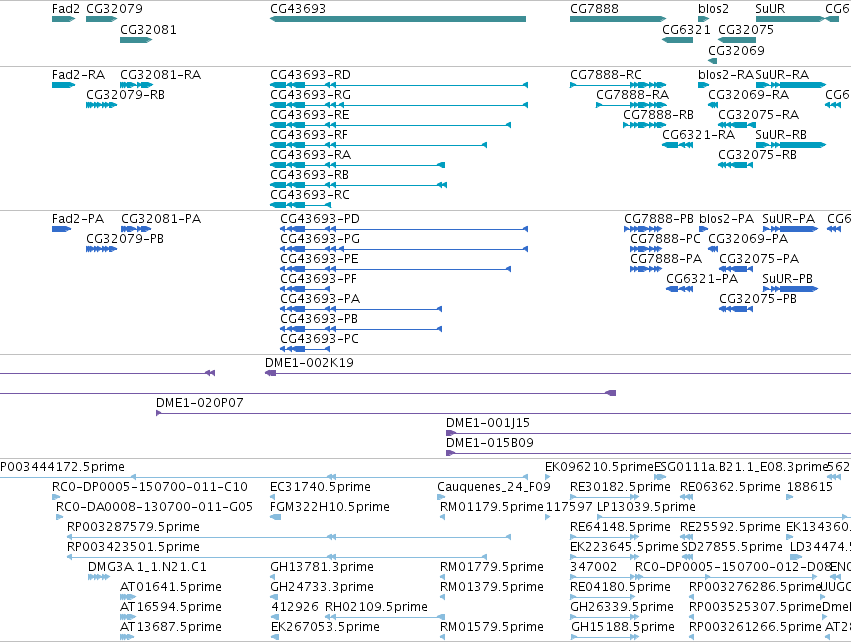Select the CG32075 gene label
The height and width of the screenshot is (642, 851).
[x=746, y=29]
